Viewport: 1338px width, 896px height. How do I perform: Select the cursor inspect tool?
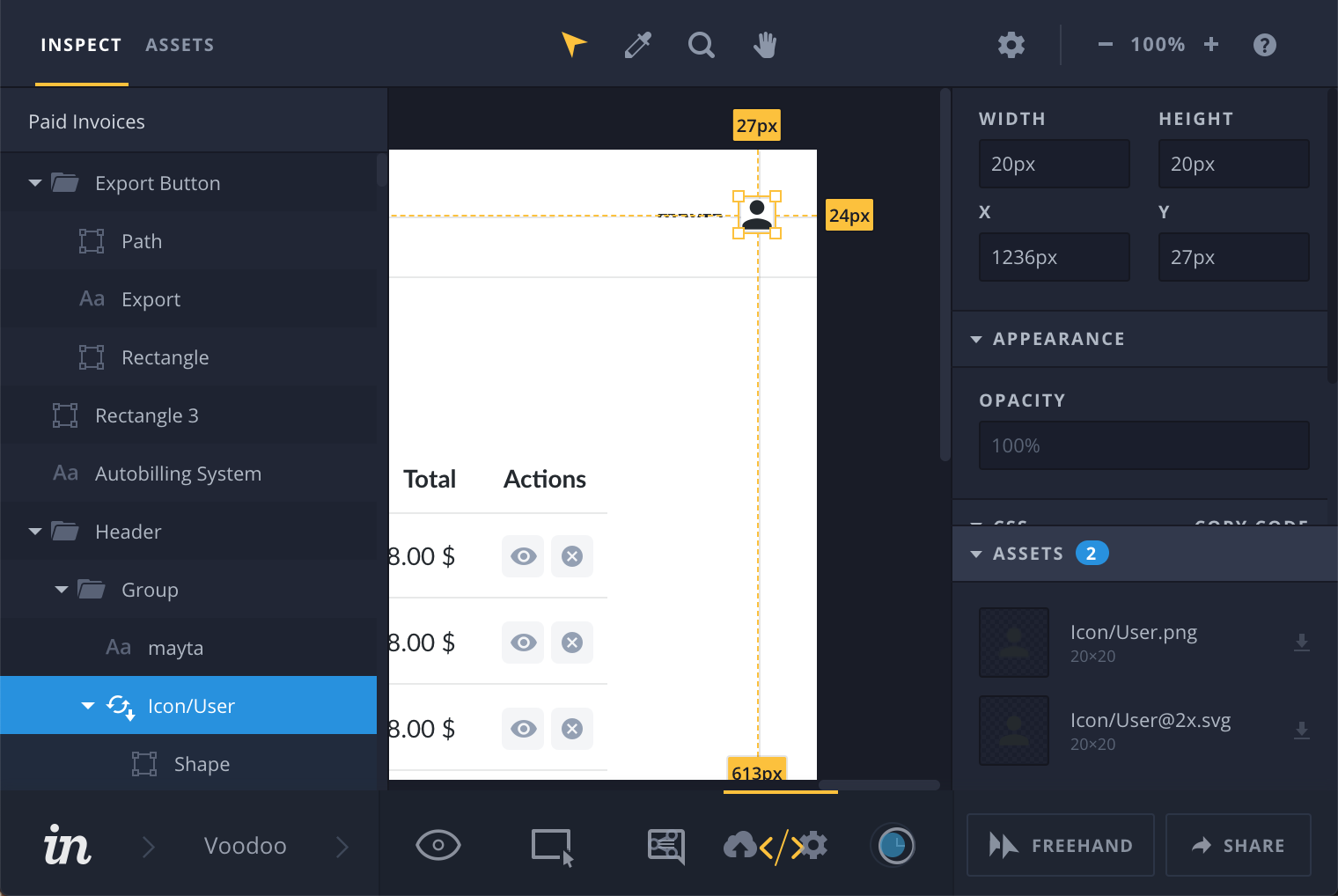click(573, 44)
